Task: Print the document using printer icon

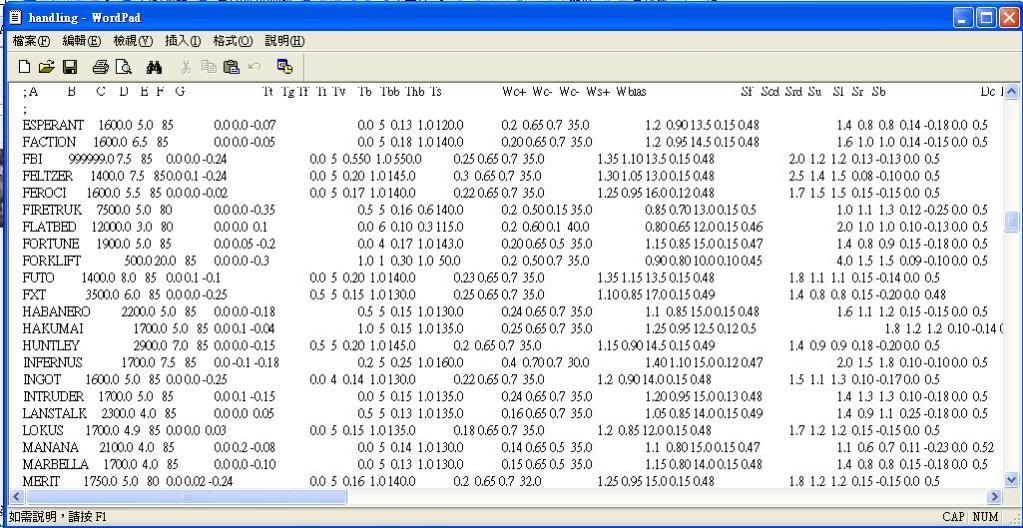Action: click(x=100, y=66)
